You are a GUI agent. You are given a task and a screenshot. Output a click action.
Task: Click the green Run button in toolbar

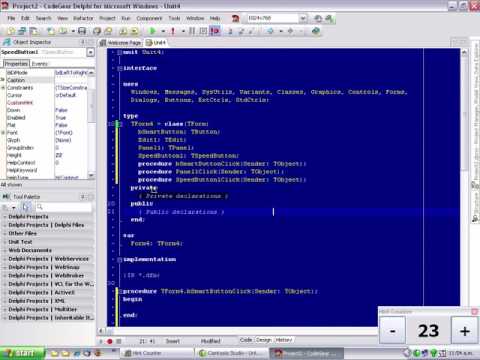[153, 31]
